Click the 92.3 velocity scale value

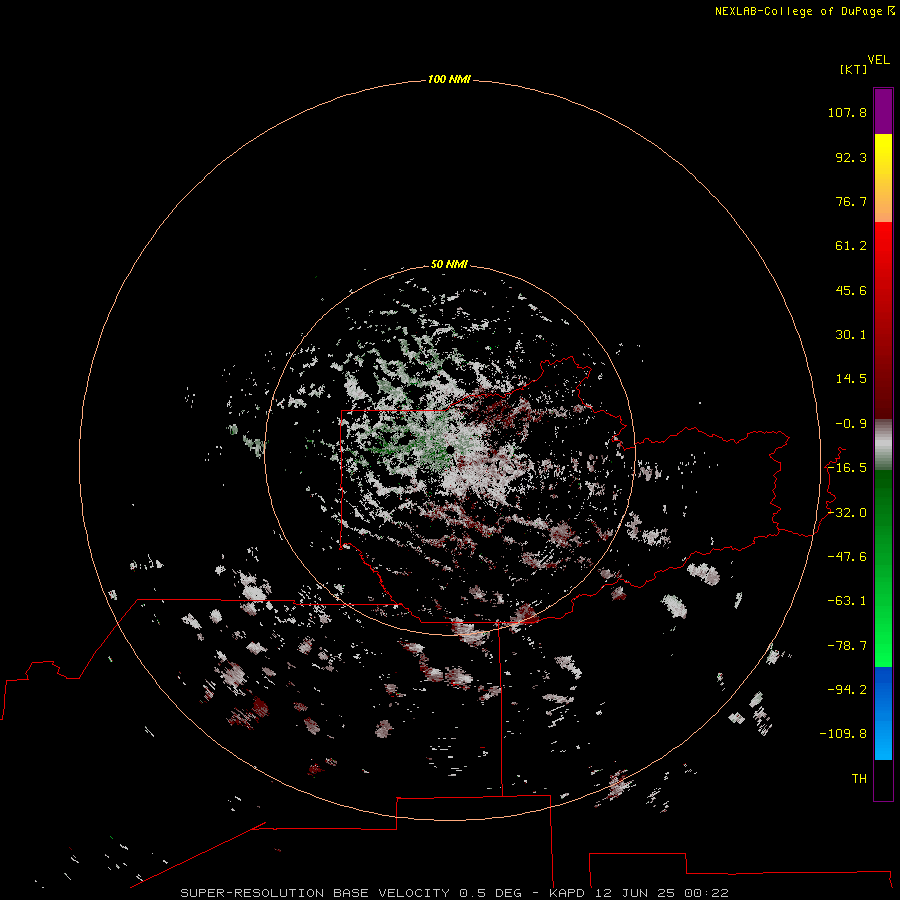point(851,157)
